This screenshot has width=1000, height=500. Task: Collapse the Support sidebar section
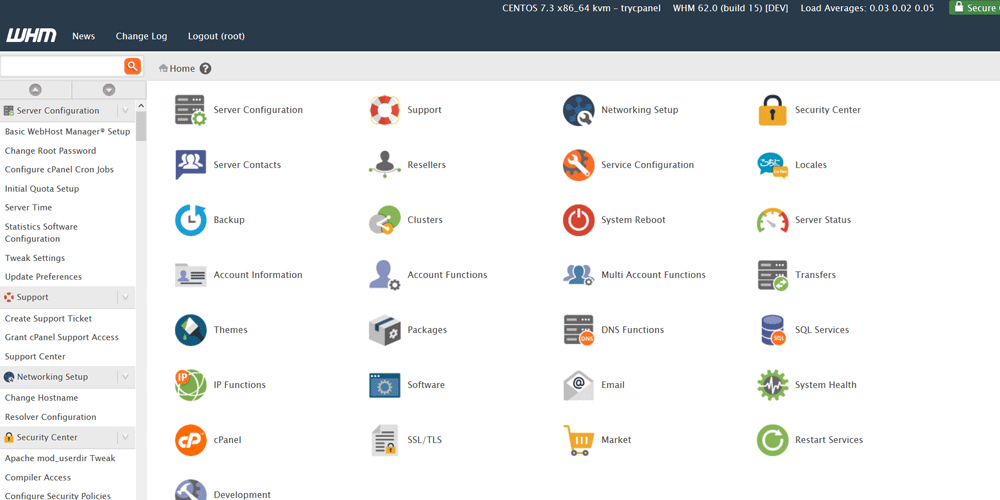(x=125, y=297)
